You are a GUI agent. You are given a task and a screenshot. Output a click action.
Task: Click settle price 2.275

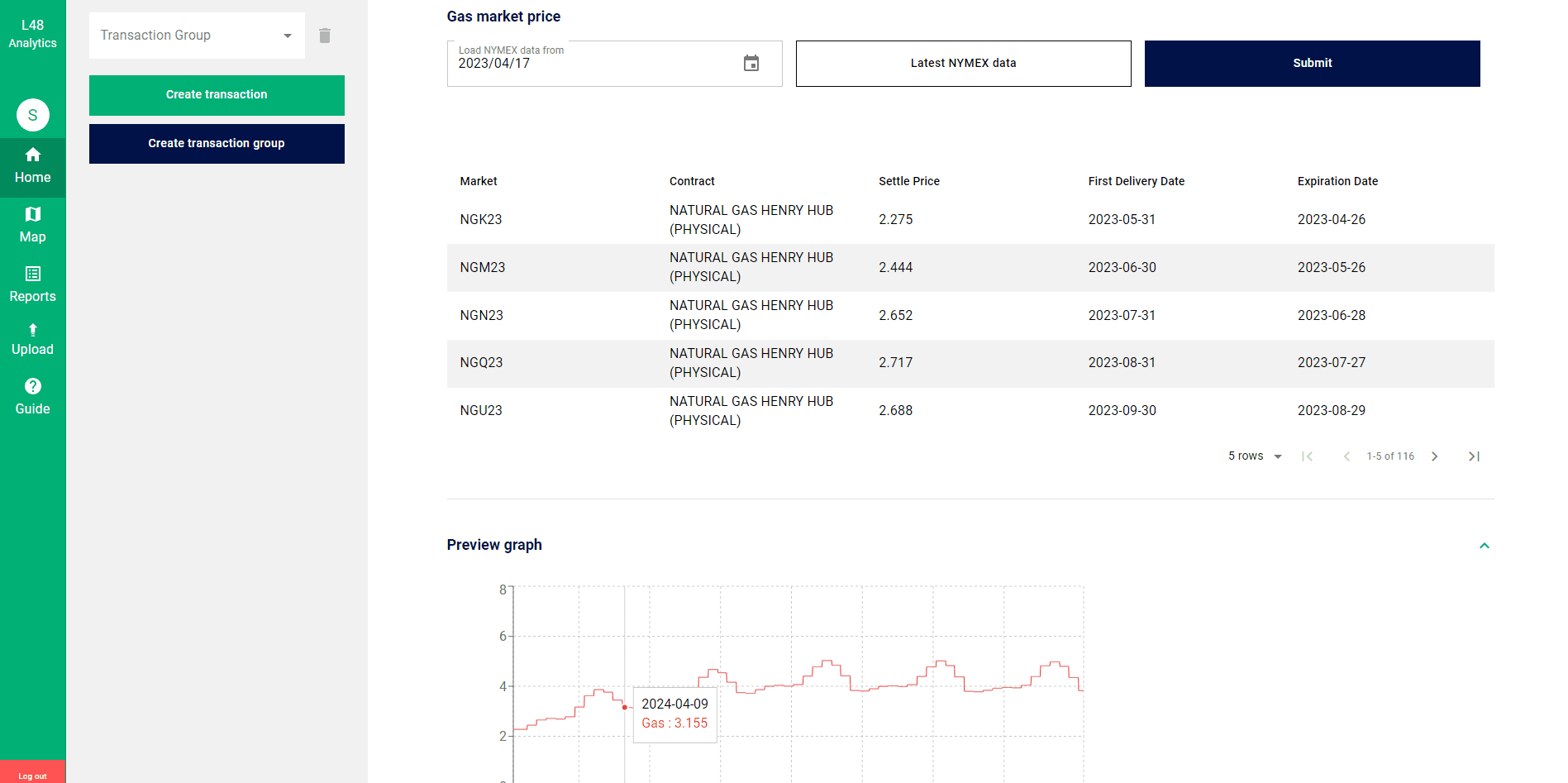tap(896, 220)
